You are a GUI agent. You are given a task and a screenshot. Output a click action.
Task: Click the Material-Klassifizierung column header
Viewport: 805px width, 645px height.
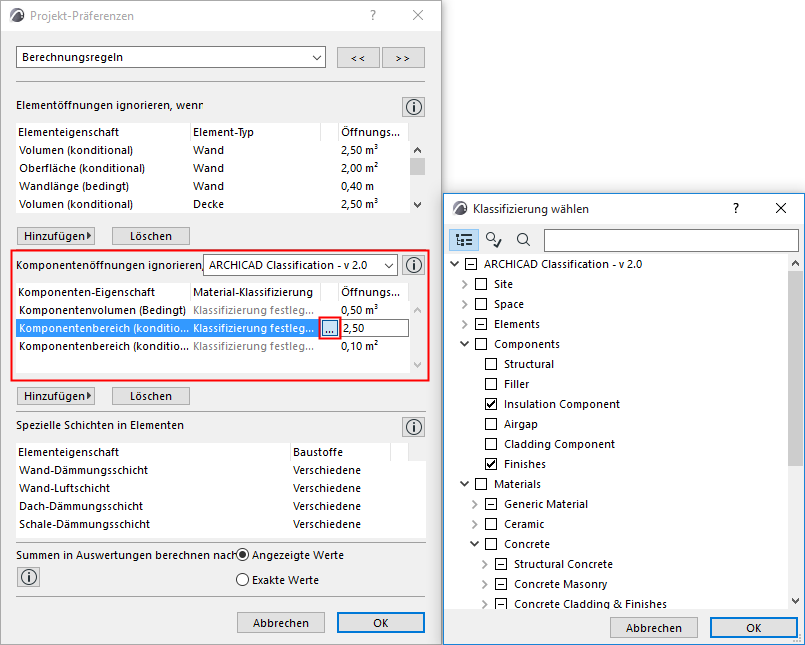[255, 292]
